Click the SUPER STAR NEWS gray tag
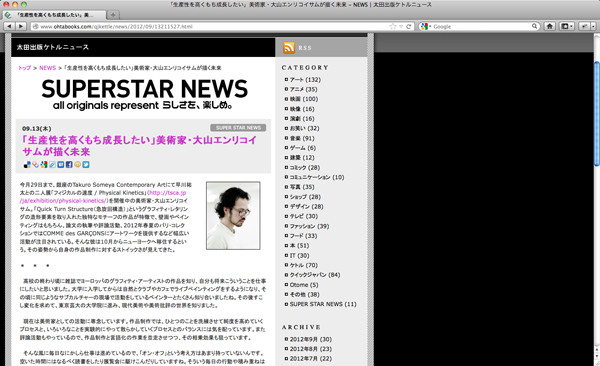Screen dimensions: 600x366 [x=238, y=127]
